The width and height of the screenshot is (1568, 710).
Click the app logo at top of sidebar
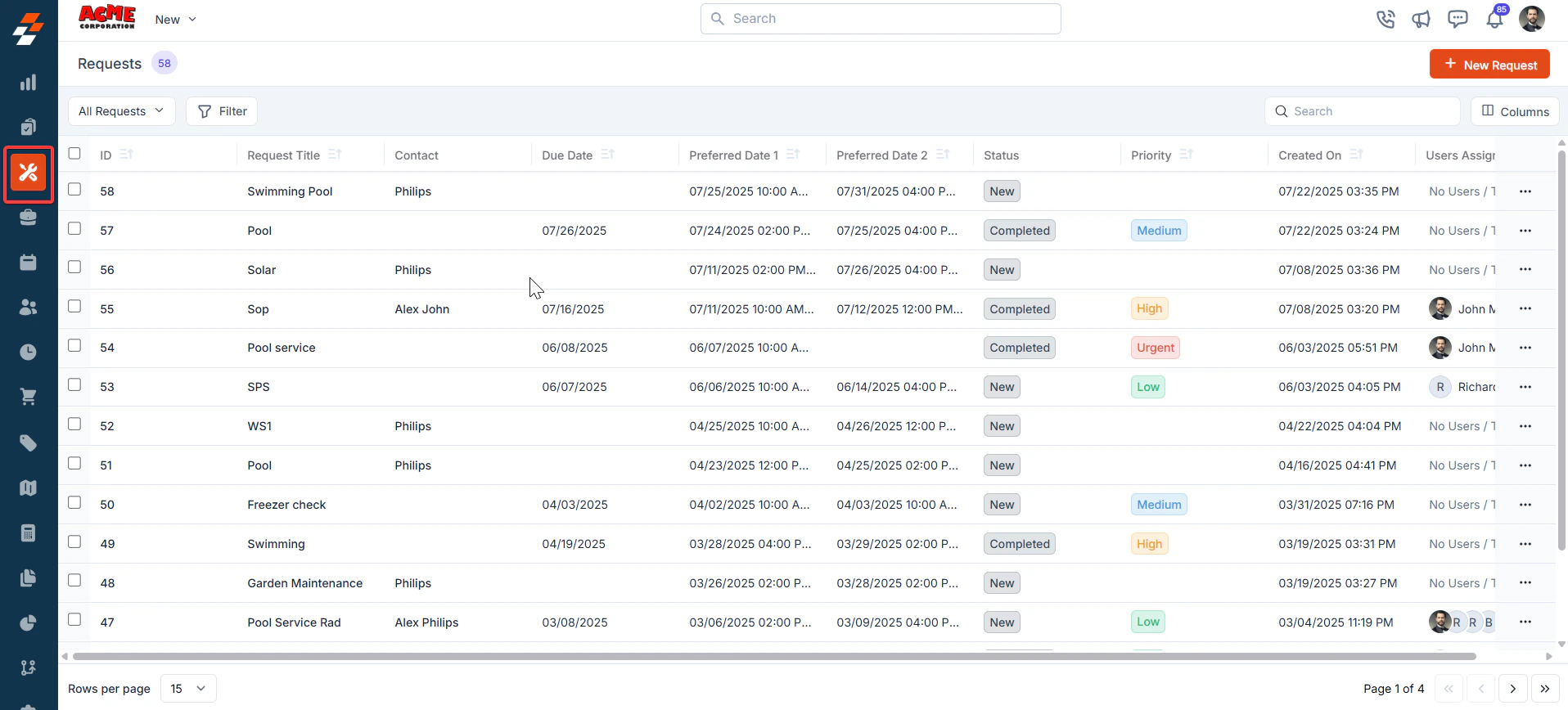[x=28, y=29]
